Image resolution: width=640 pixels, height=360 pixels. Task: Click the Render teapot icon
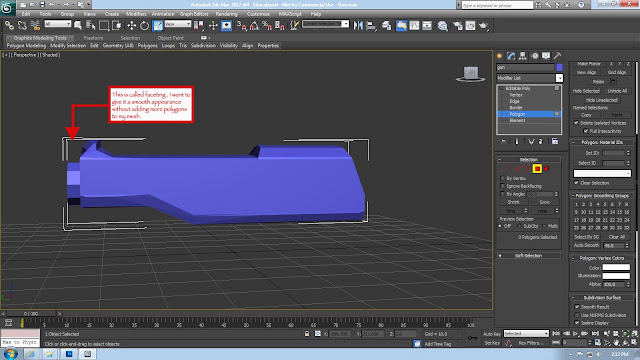(484, 26)
